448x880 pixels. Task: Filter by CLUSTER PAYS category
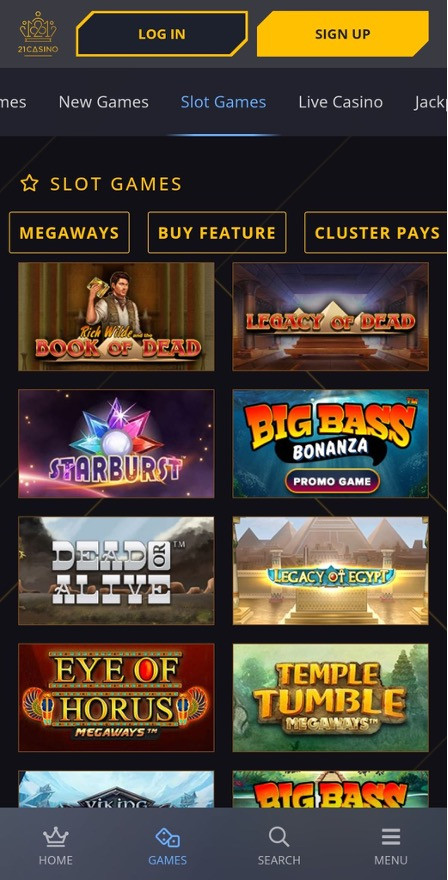[x=376, y=232]
